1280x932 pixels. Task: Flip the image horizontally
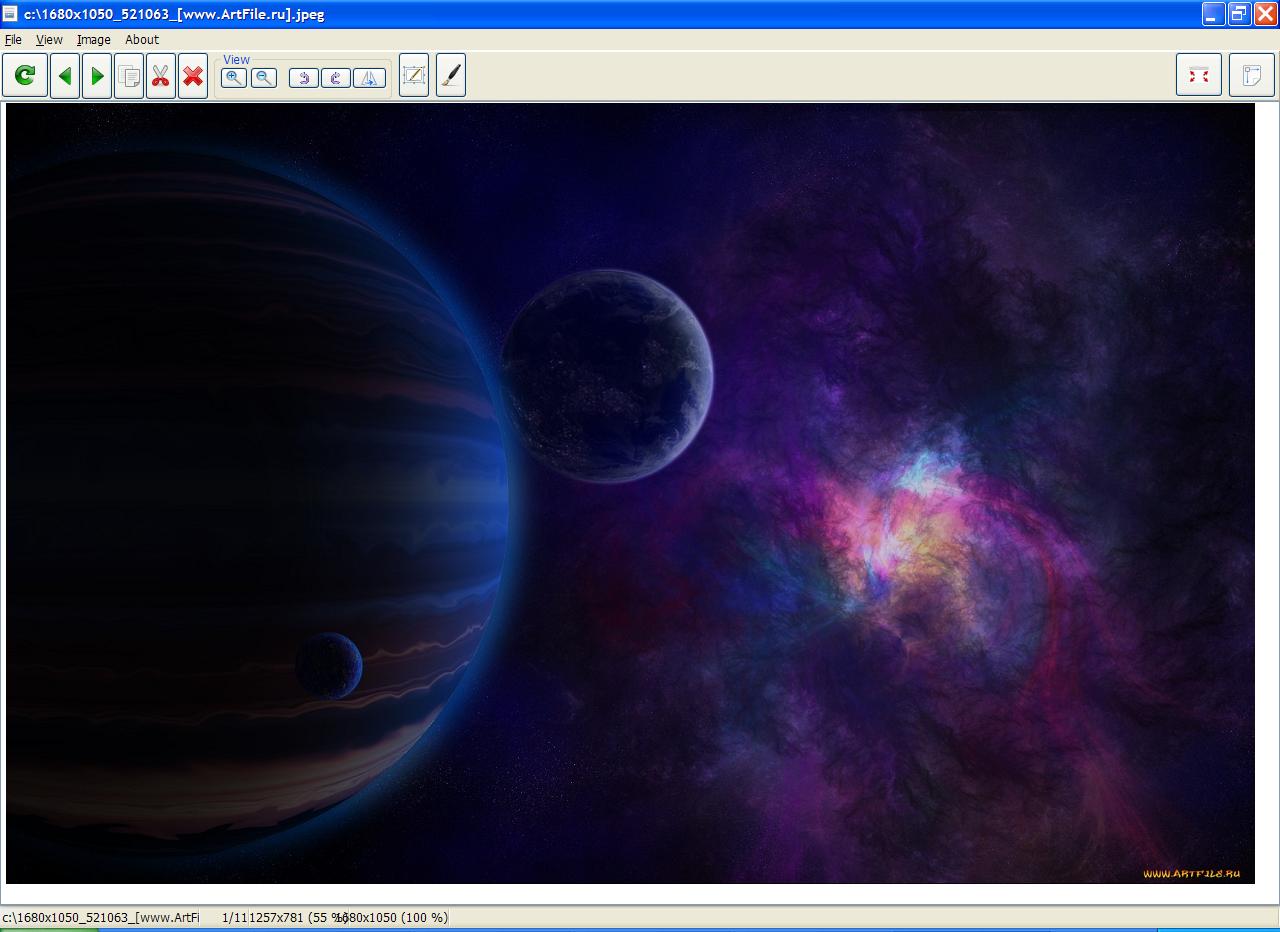tap(369, 78)
